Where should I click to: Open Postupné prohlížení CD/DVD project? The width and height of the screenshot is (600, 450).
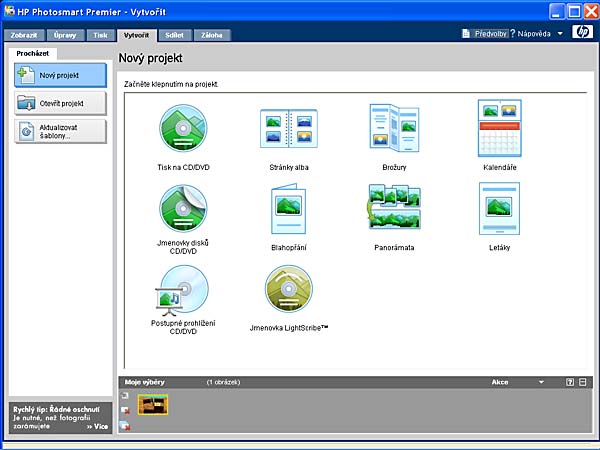coord(184,289)
